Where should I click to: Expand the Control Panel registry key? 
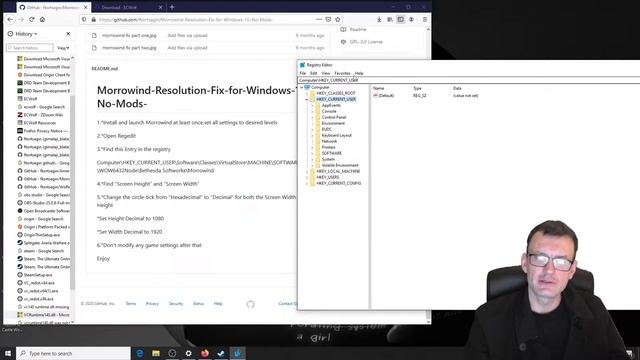312,117
